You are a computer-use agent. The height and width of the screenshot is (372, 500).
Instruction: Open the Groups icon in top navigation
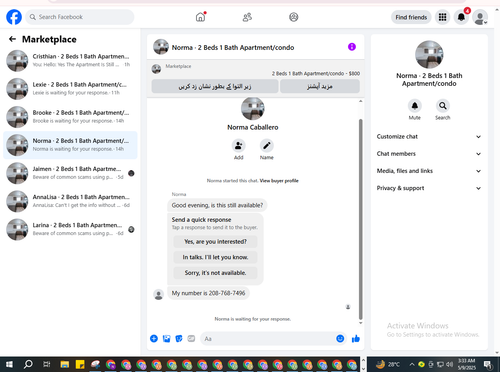(294, 17)
